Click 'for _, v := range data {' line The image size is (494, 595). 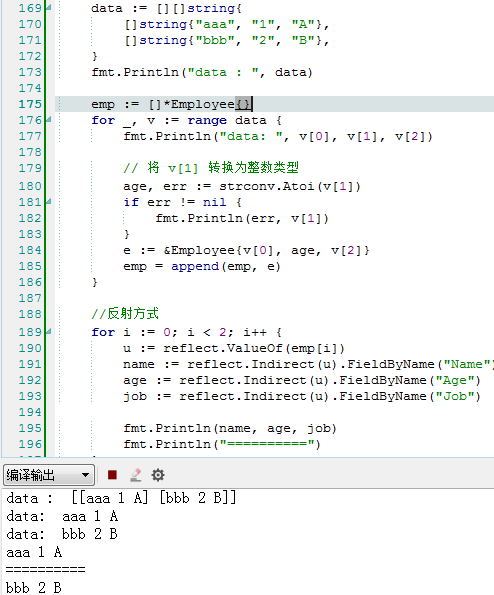coord(186,120)
